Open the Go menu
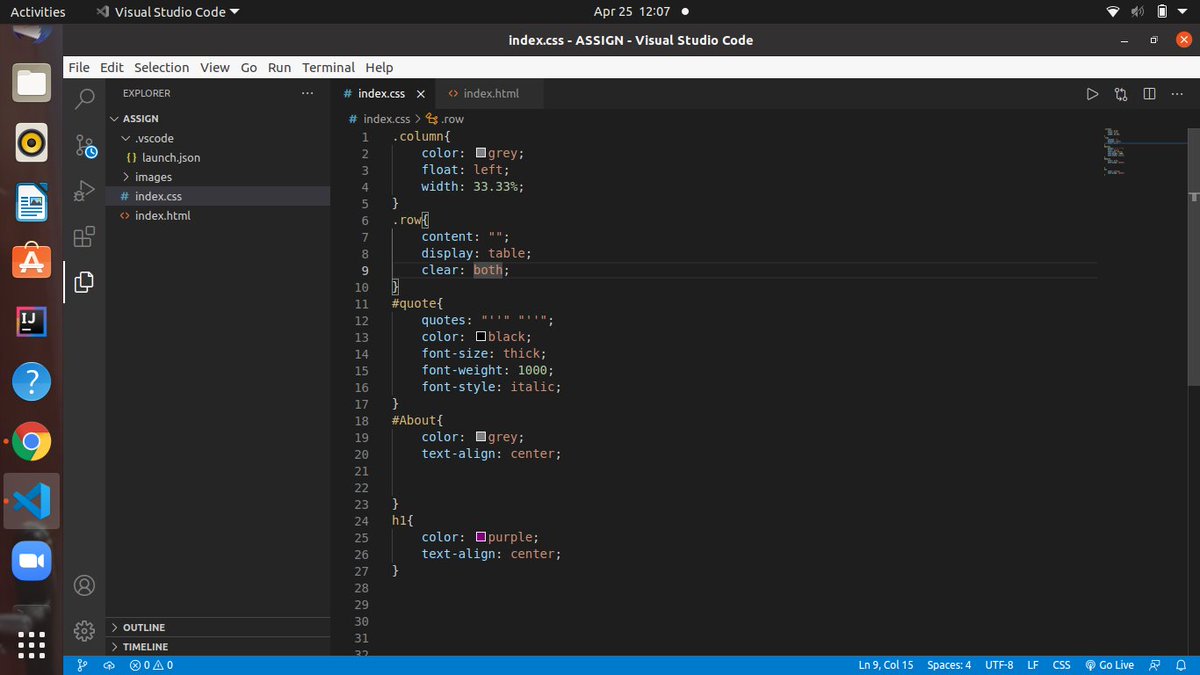1200x675 pixels. (x=249, y=67)
